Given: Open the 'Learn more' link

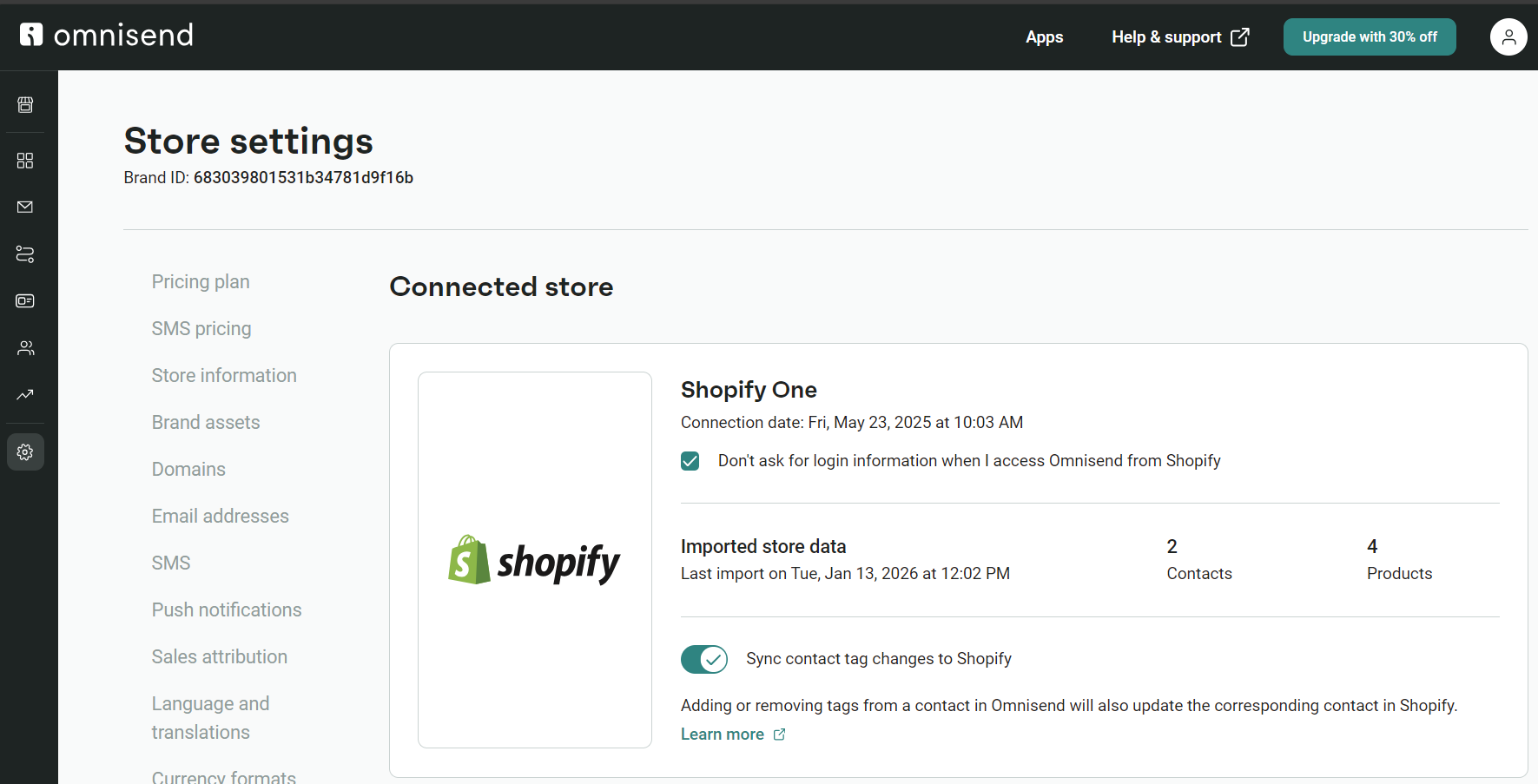Looking at the screenshot, I should [723, 734].
